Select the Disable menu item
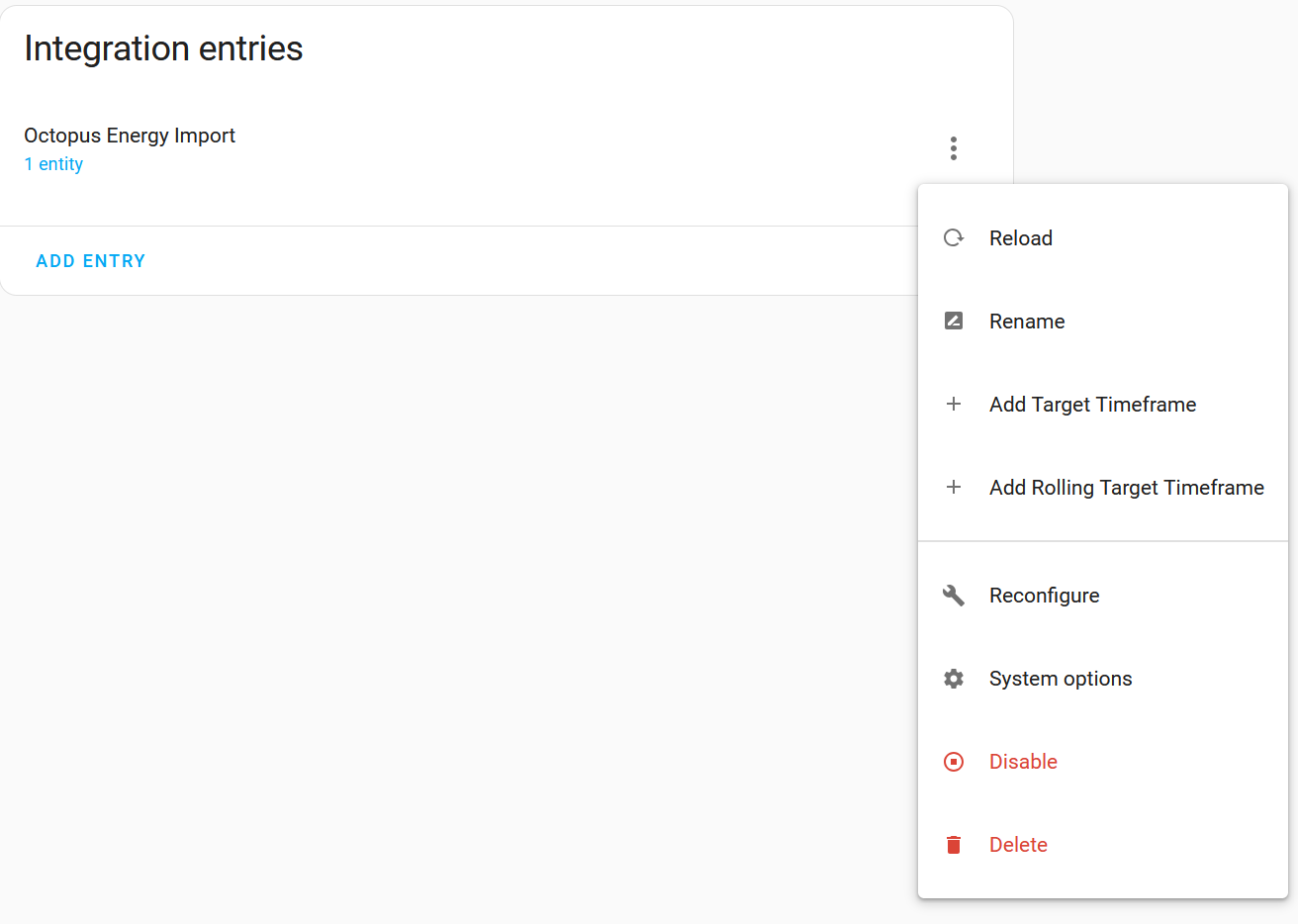Screen dimensions: 1298x924 (x=1103, y=762)
